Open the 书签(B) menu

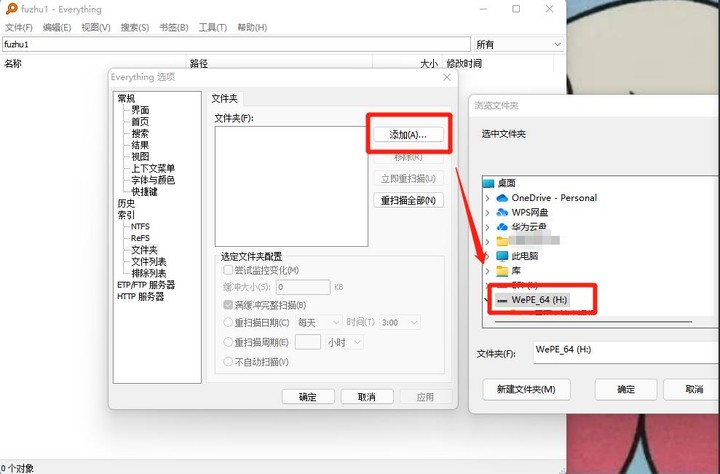(174, 27)
